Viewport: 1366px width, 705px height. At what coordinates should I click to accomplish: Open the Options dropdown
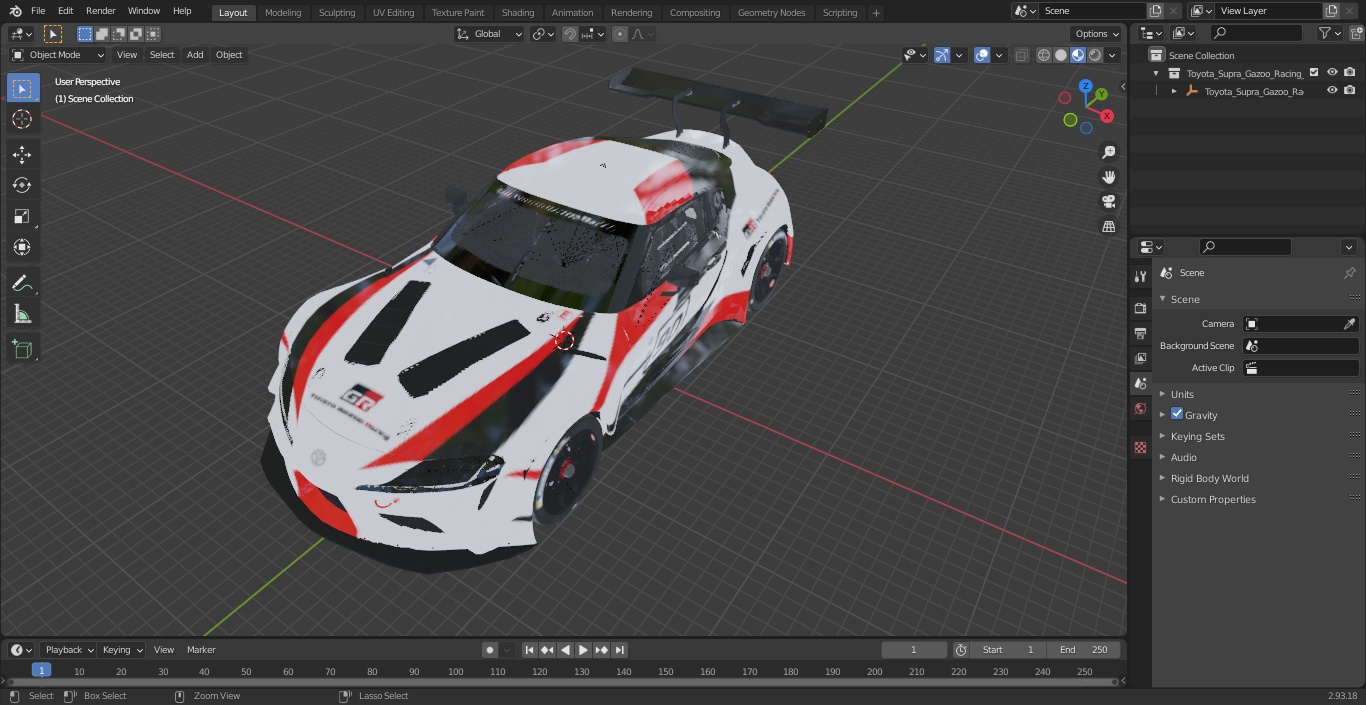tap(1098, 34)
